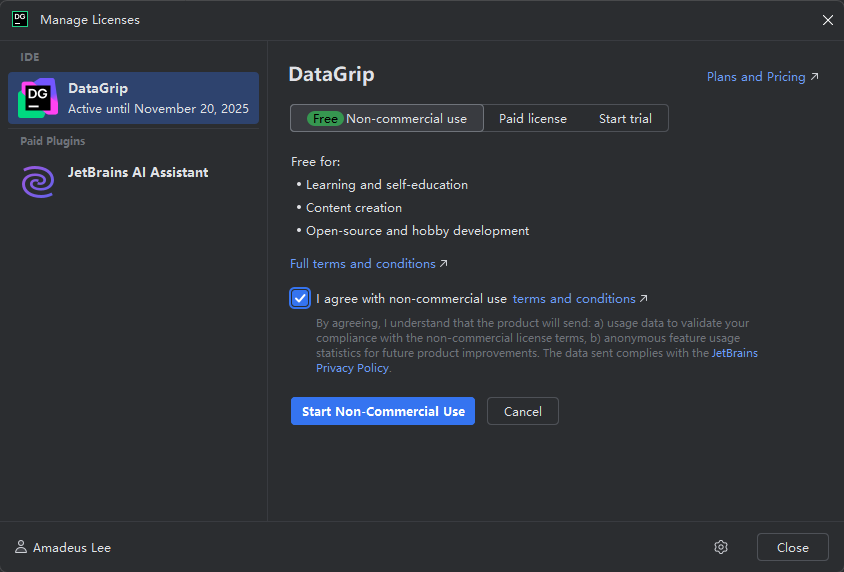844x572 pixels.
Task: Click the 'Free for:' label
Action: (315, 161)
